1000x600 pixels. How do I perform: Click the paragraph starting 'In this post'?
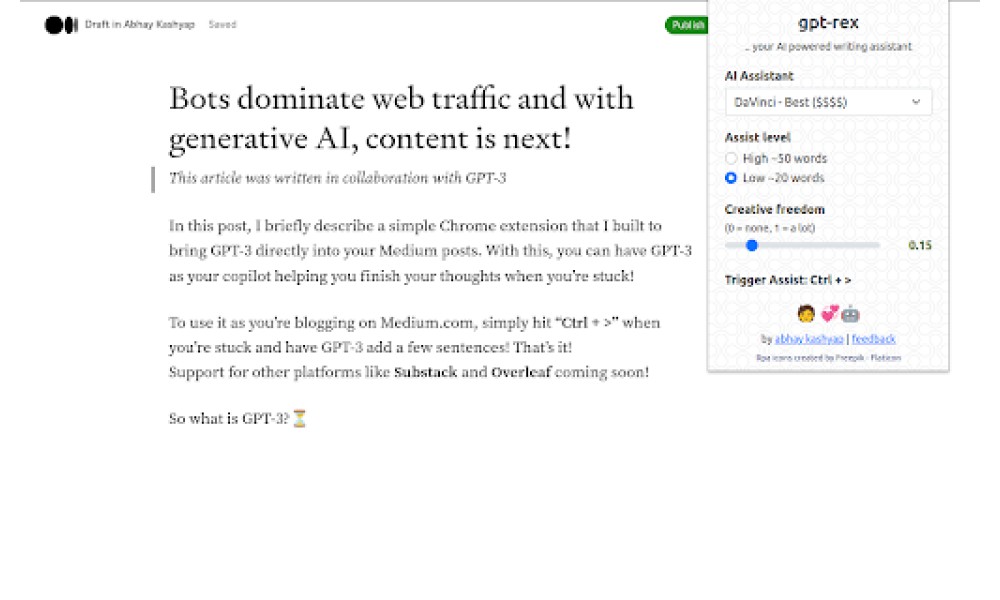click(x=430, y=251)
